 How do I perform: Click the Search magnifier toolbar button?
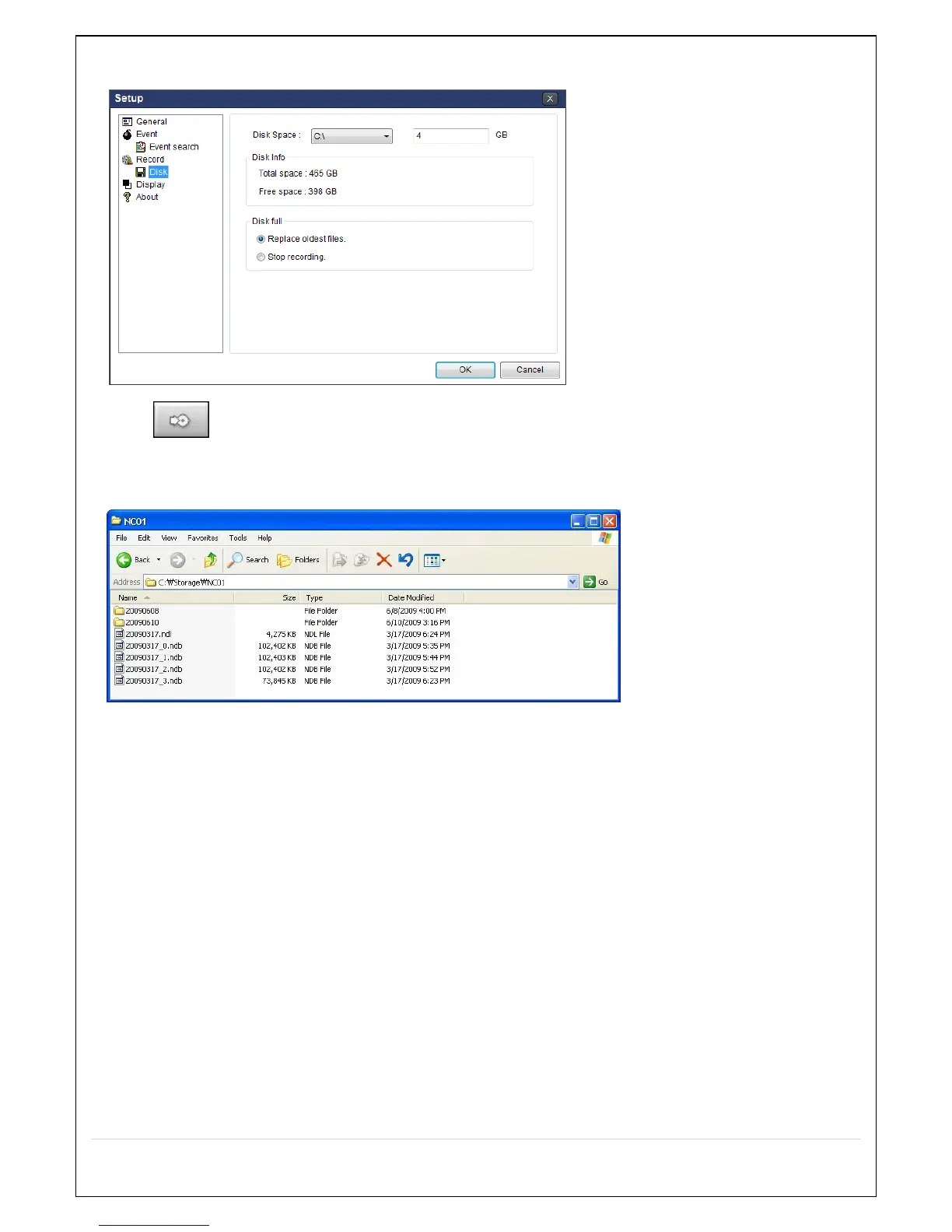click(248, 560)
